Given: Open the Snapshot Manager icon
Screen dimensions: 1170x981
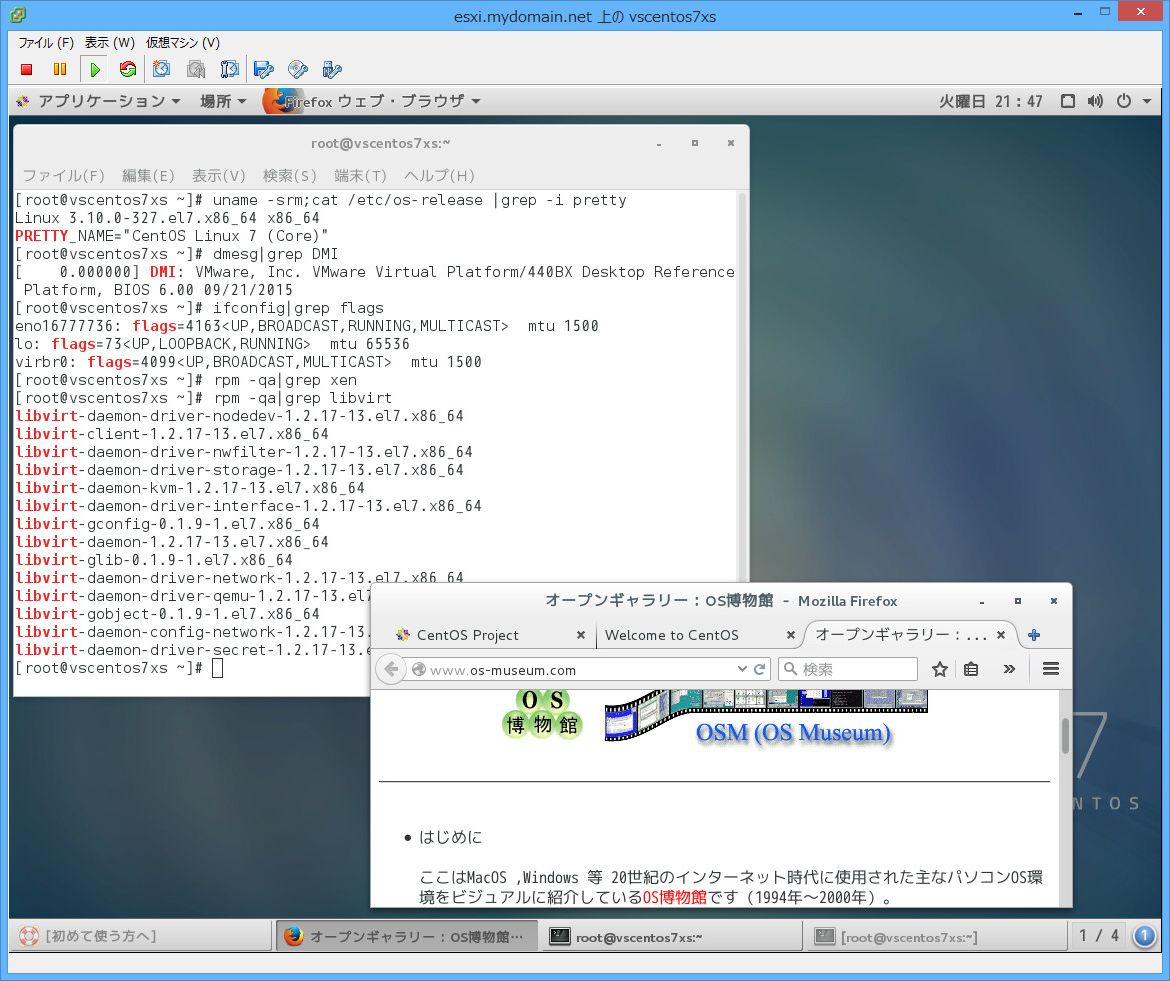Looking at the screenshot, I should (229, 69).
